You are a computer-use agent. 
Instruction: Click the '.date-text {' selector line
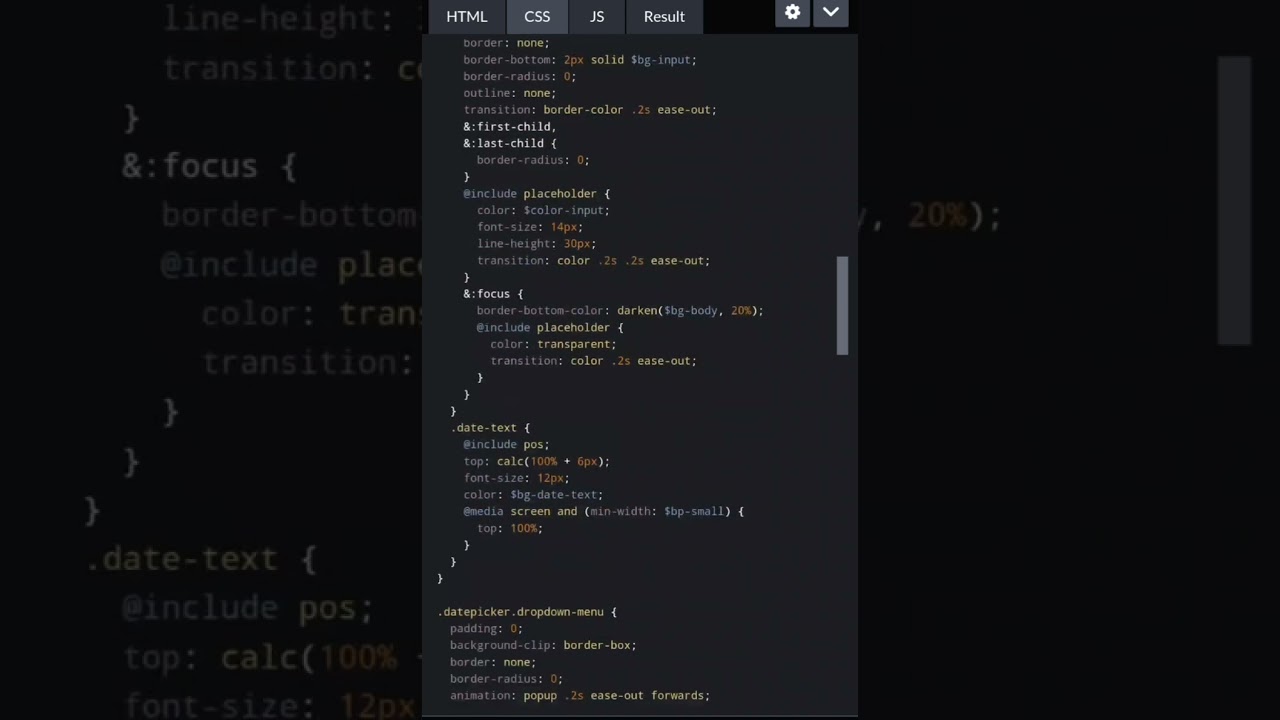tap(490, 427)
